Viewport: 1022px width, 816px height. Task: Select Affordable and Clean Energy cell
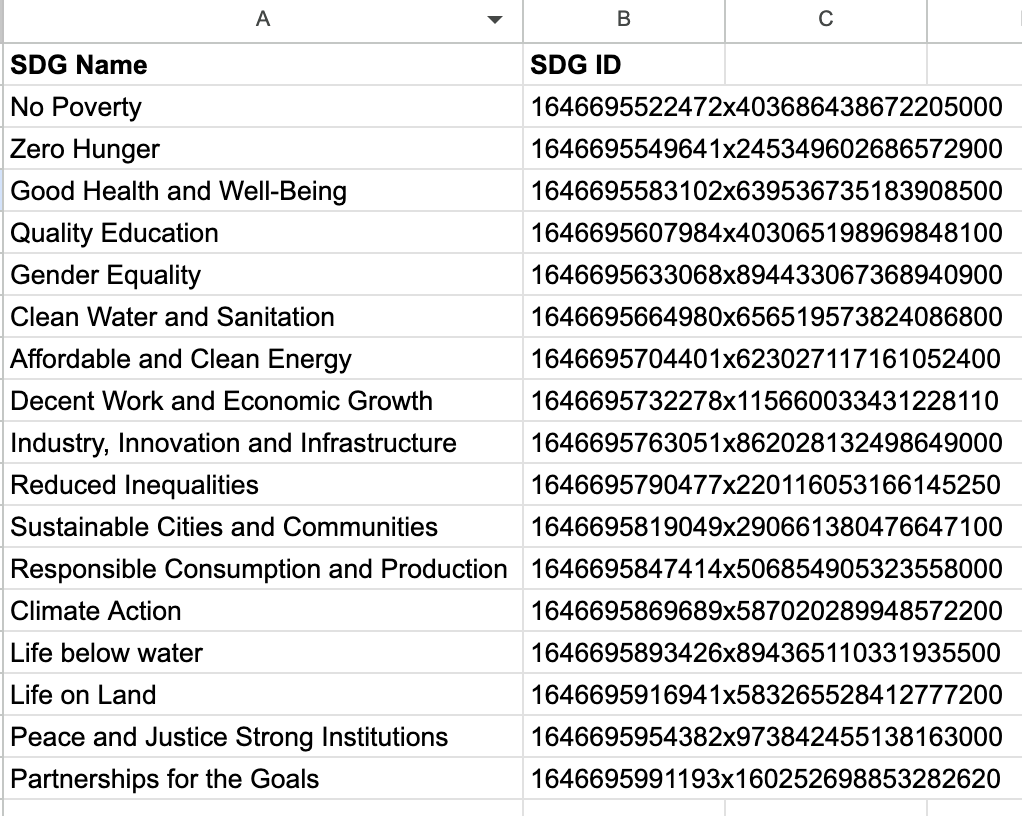tap(263, 359)
